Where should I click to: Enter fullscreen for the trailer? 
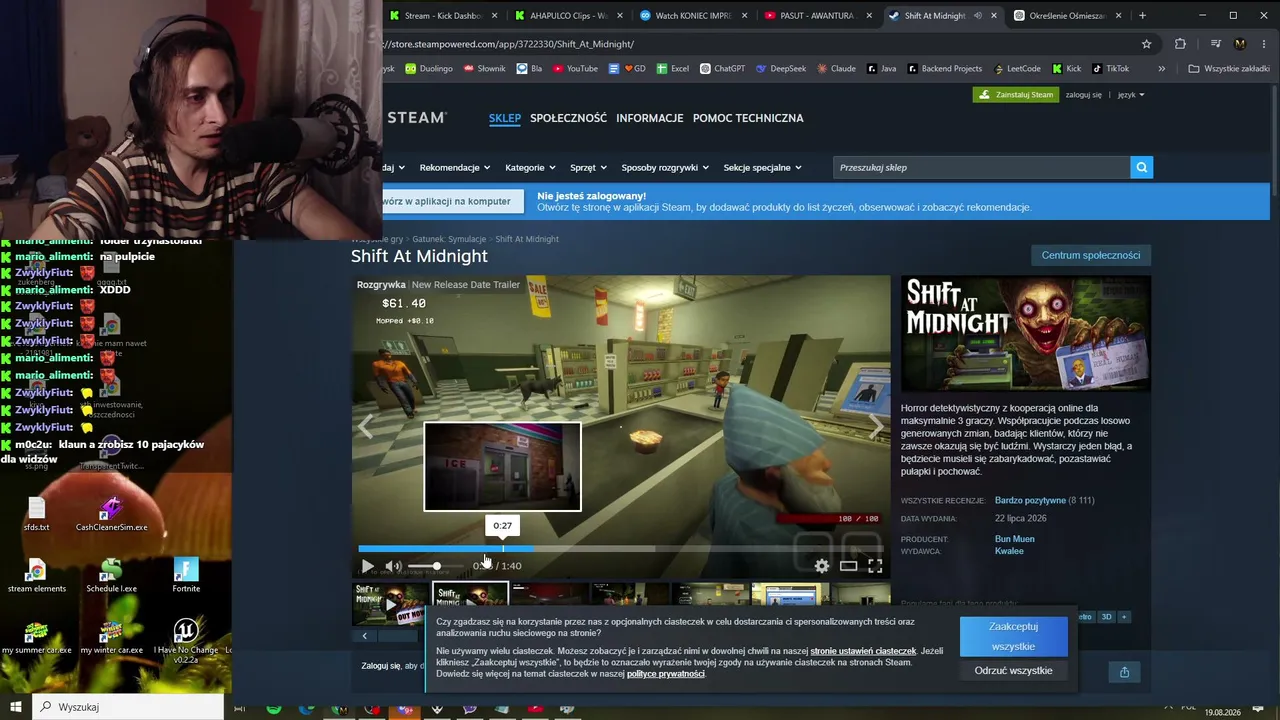click(x=875, y=566)
